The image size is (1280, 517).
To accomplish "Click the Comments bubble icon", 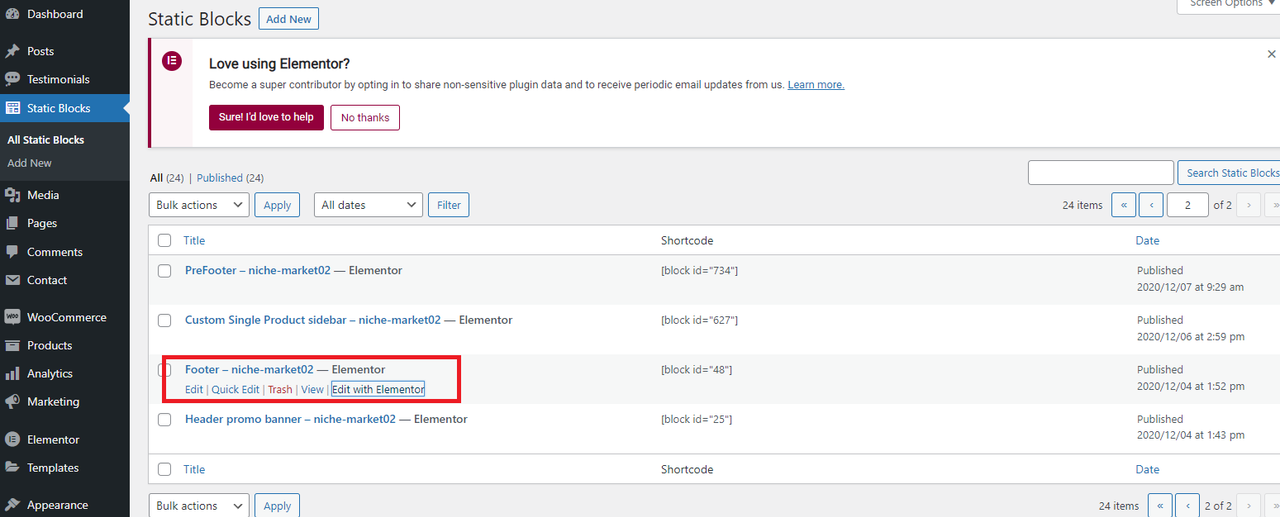I will [x=12, y=252].
